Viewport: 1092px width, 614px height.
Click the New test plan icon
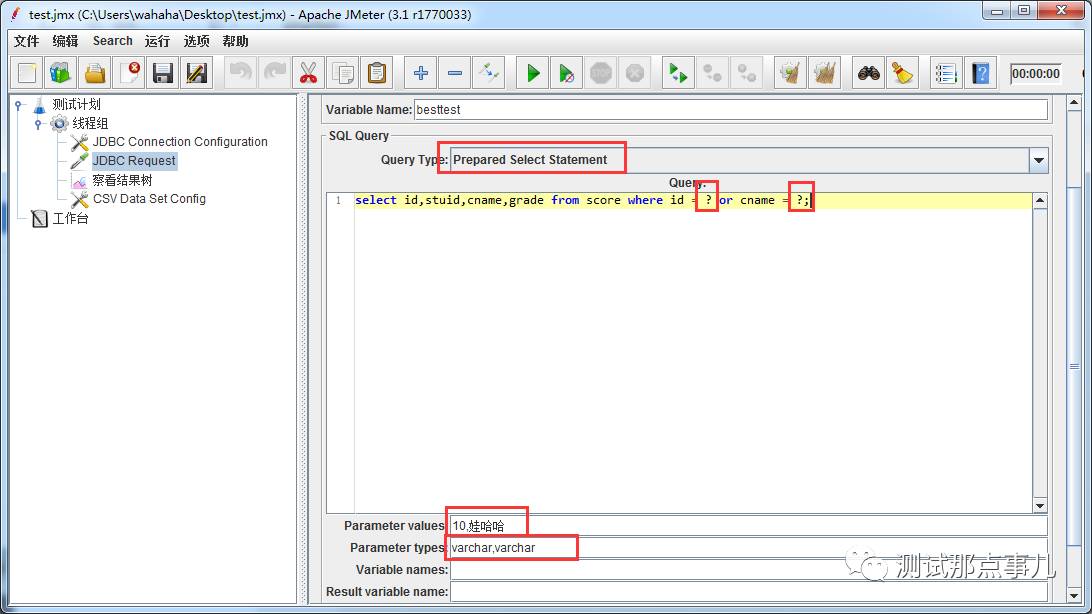[27, 73]
